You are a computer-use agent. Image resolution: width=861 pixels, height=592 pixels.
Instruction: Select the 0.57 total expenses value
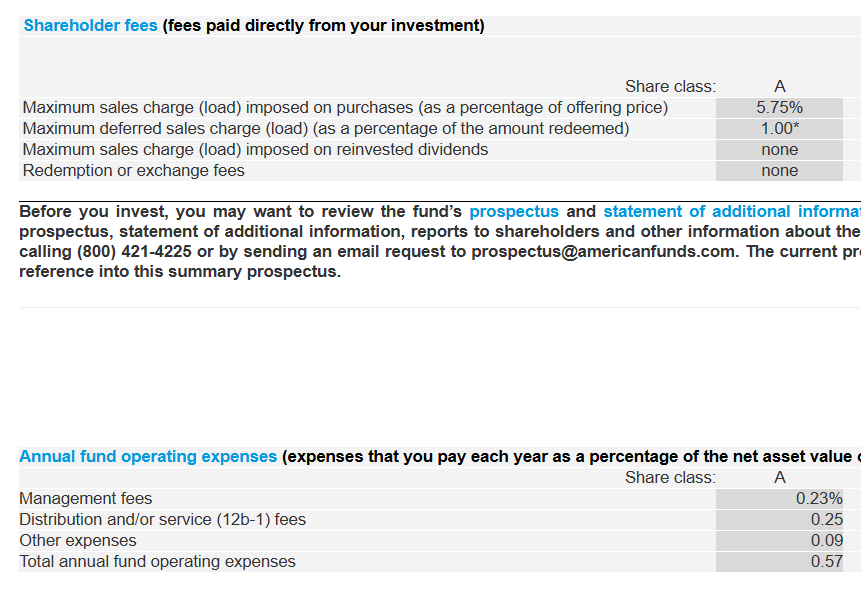(826, 562)
